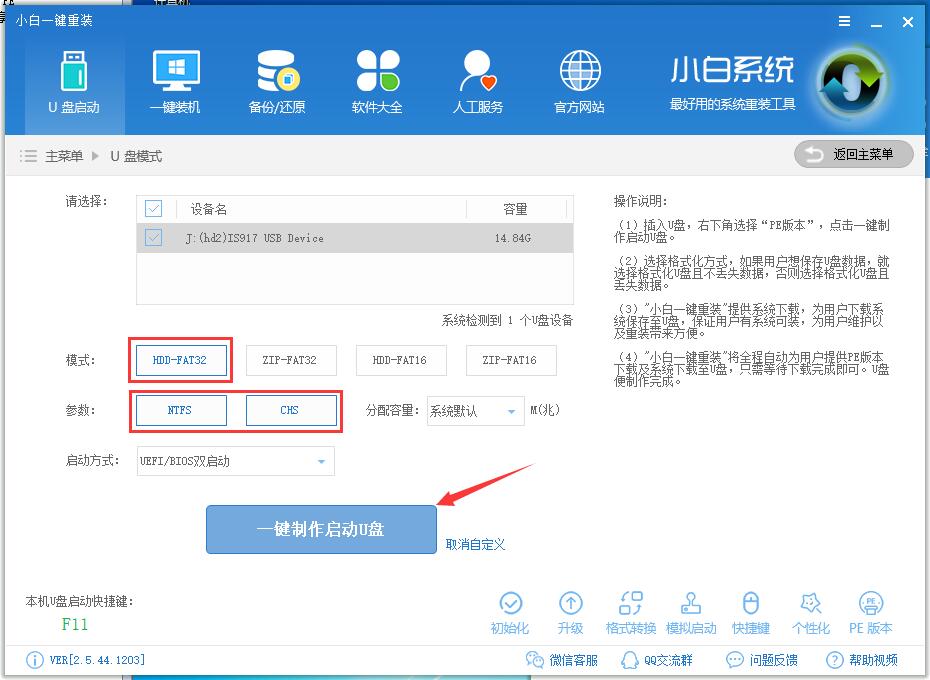This screenshot has height=680, width=930.
Task: Click 主菜单 in the breadcrumb
Action: pos(66,156)
